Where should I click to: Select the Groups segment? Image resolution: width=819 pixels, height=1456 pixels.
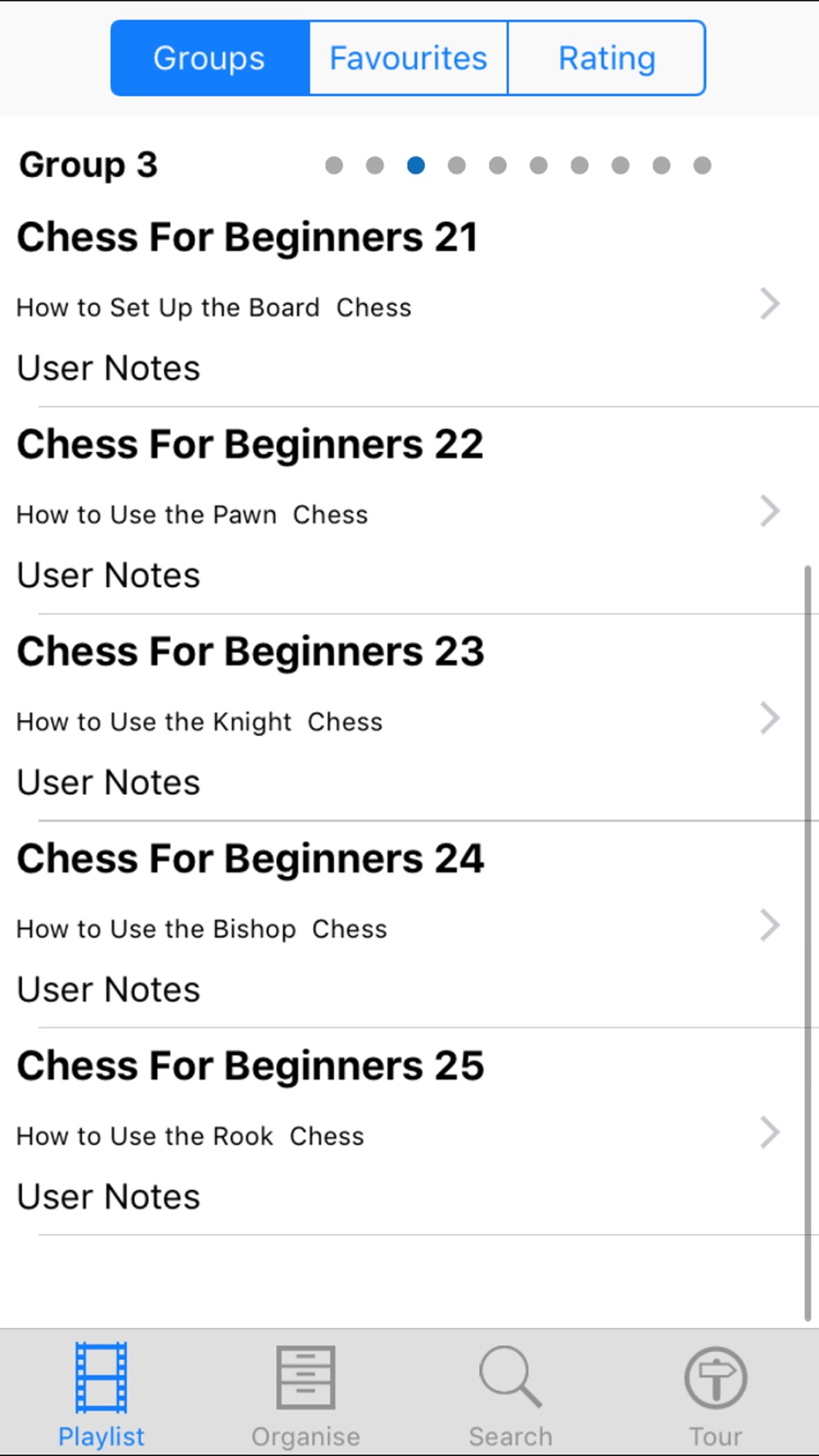click(210, 58)
